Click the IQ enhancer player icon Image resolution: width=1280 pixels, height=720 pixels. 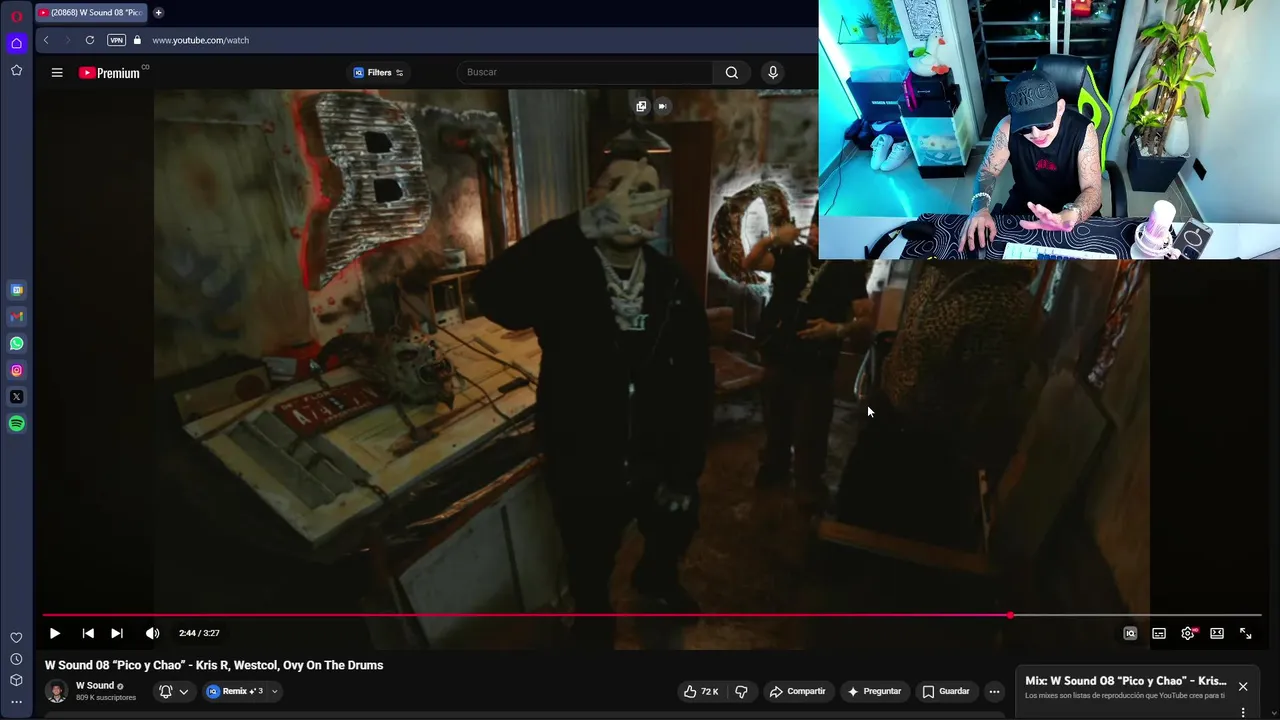tap(1130, 633)
